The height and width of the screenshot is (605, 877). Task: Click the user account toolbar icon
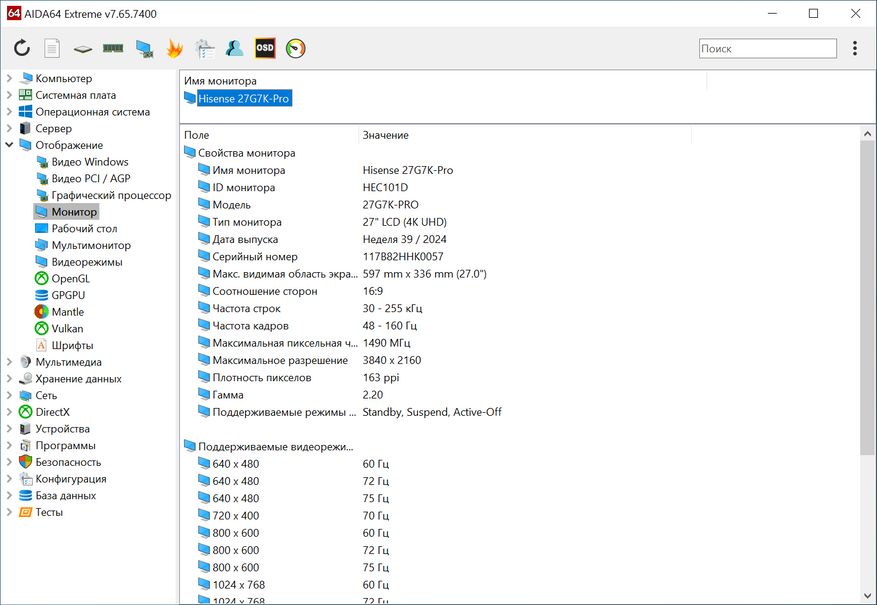(234, 49)
